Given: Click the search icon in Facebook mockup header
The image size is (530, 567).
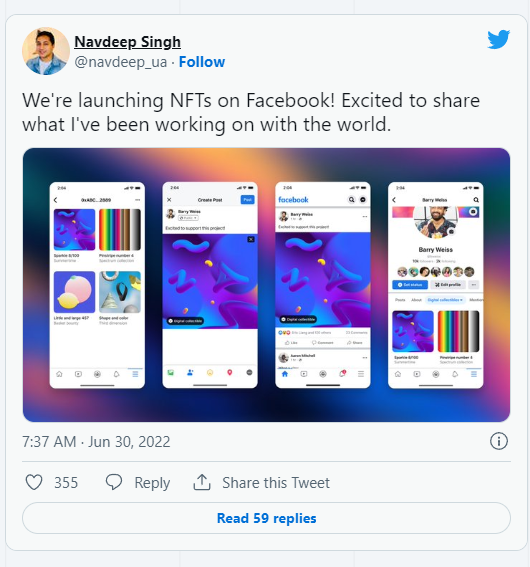Looking at the screenshot, I should click(x=351, y=200).
